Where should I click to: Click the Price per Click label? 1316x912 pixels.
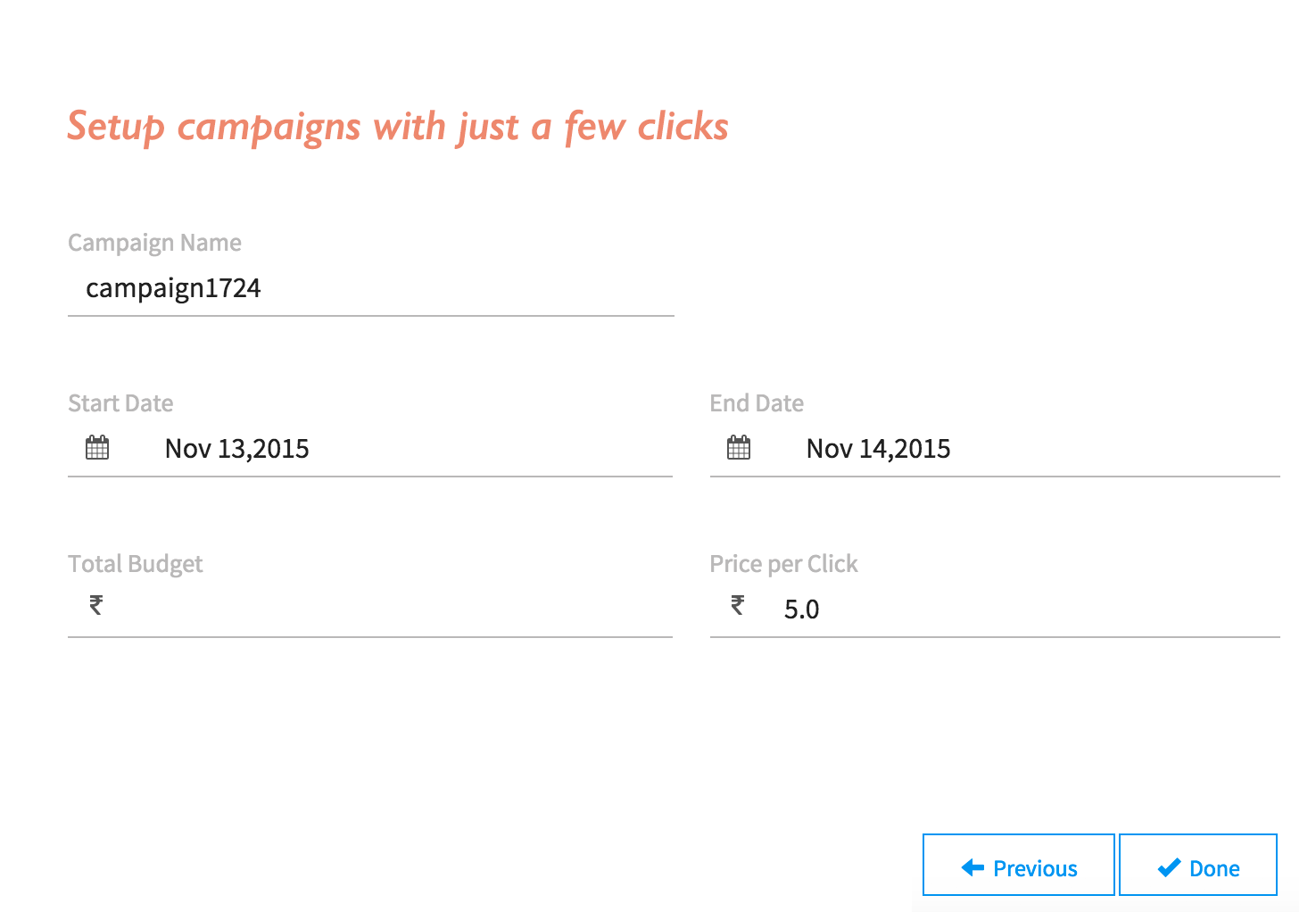point(783,564)
